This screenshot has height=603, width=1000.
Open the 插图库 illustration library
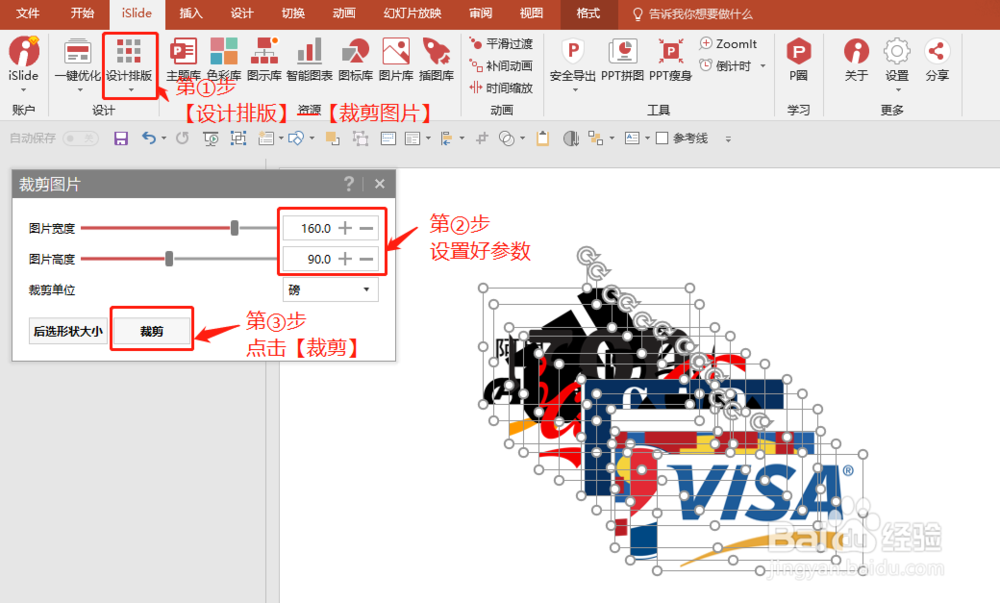(x=436, y=59)
